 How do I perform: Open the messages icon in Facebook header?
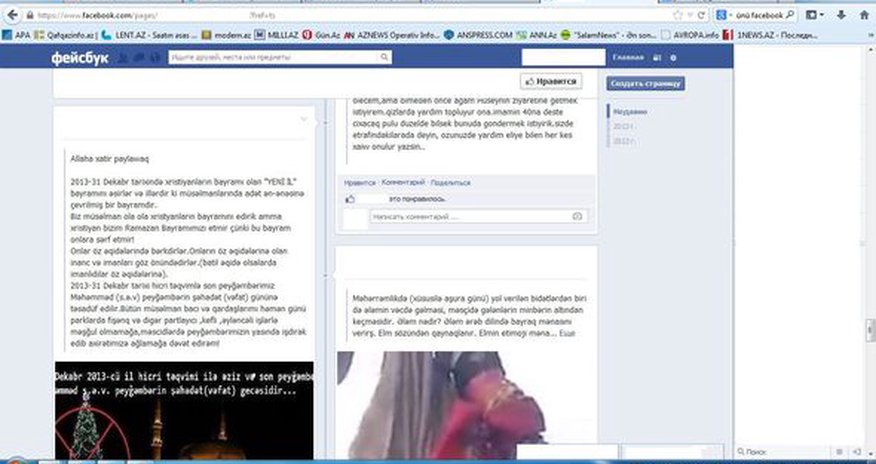139,58
